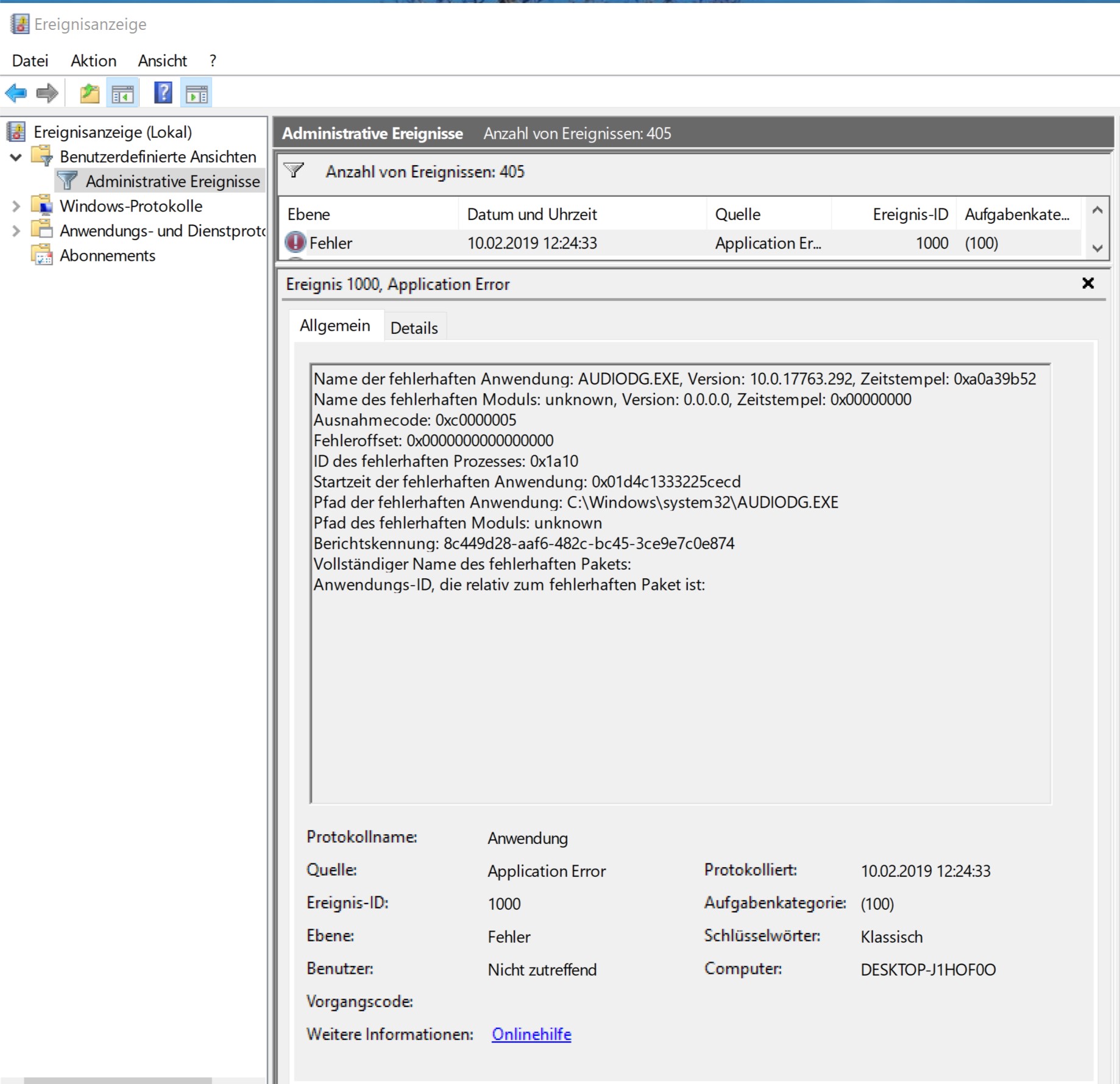Screen dimensions: 1120x1084
Task: Click the Fehleroffset line in description
Action: (433, 440)
